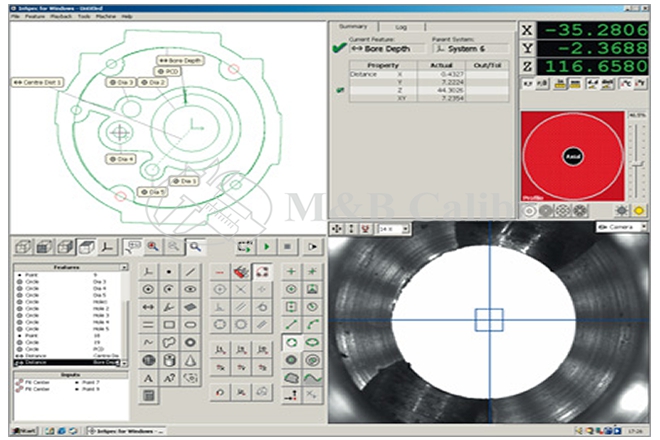Select the Text annotation 'A' tool
660x440 pixels.
148,378
